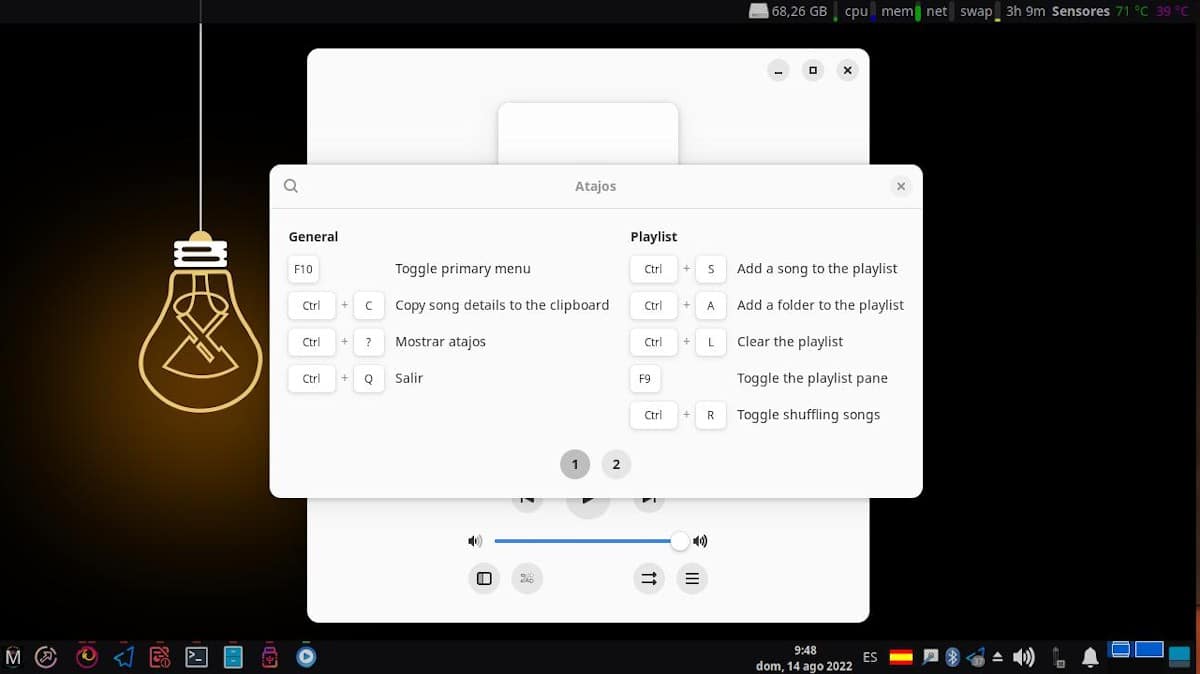1200x674 pixels.
Task: Click the album cover placeholder
Action: 588,134
